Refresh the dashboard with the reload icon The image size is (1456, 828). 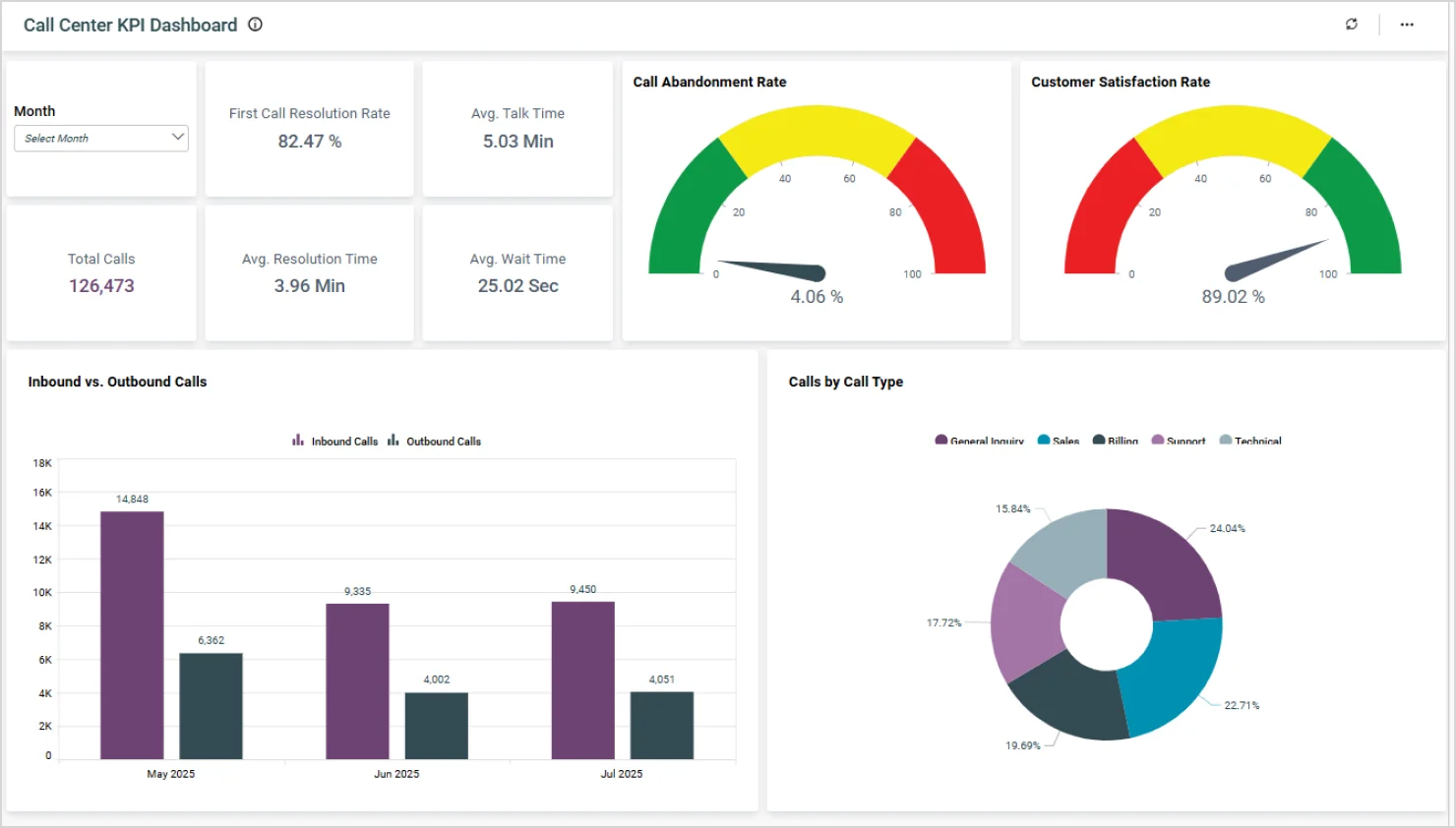pos(1352,25)
